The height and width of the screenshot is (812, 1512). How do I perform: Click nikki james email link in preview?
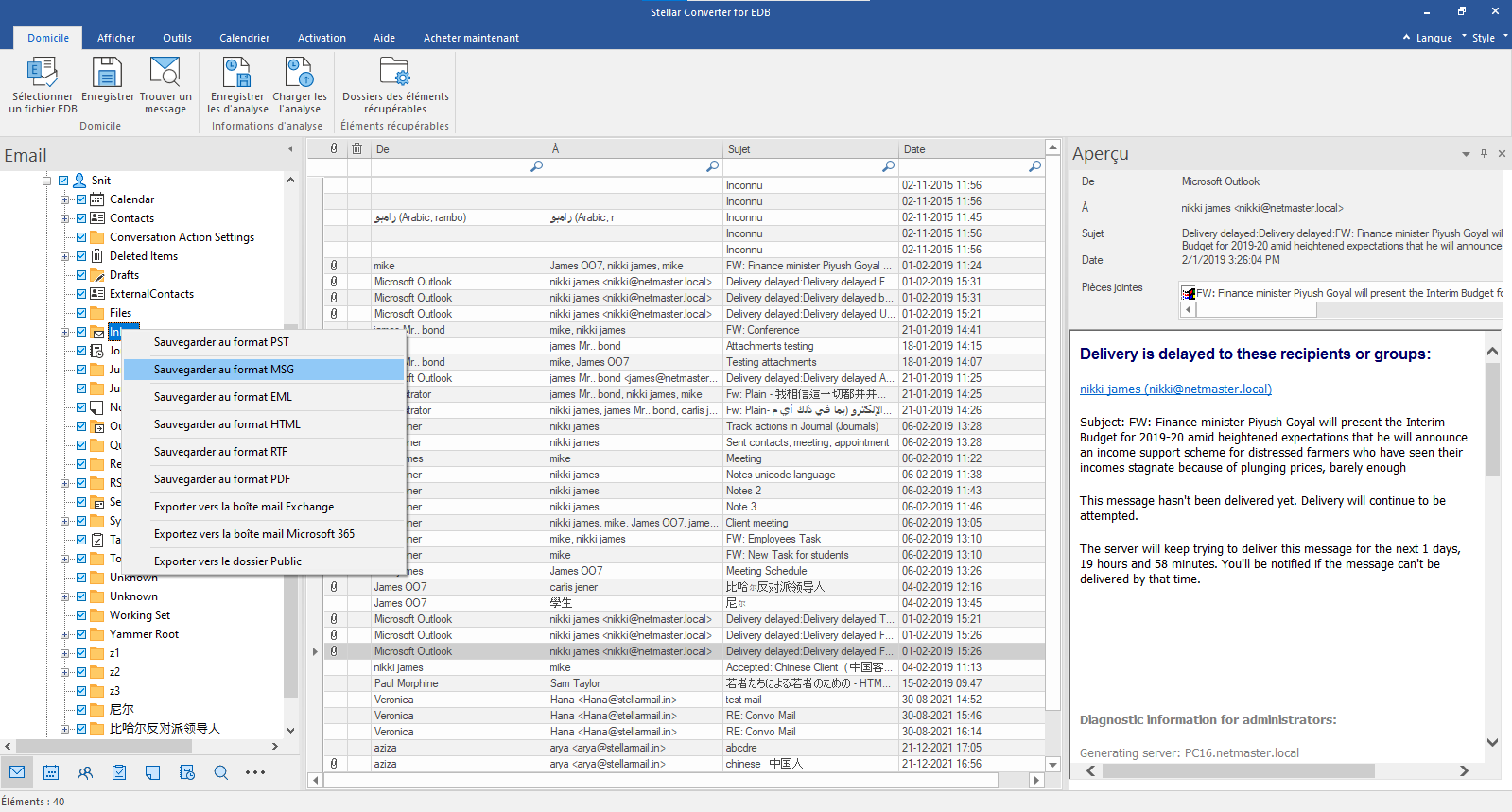(x=1175, y=389)
